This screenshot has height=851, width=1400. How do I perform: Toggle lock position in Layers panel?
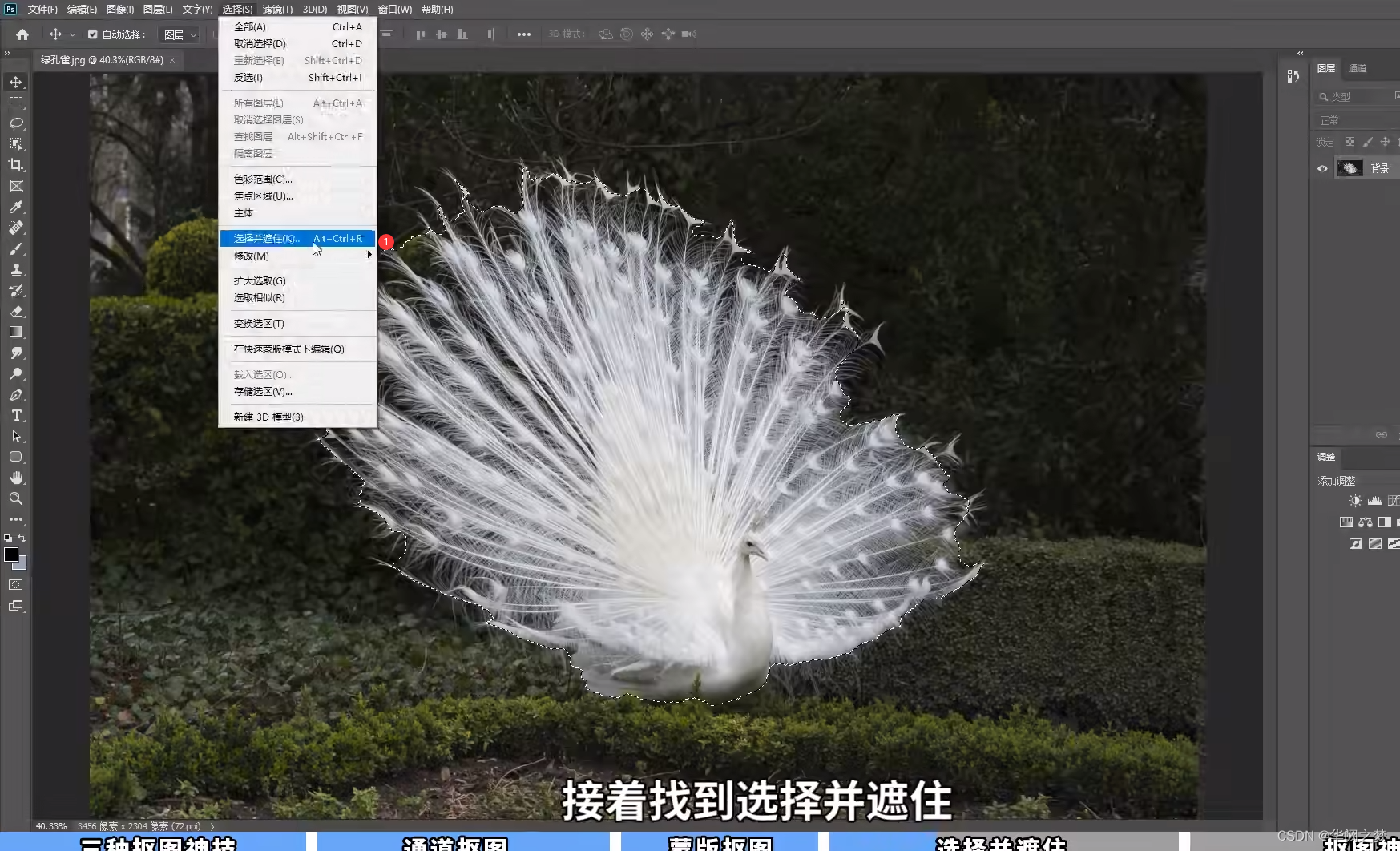click(x=1386, y=142)
